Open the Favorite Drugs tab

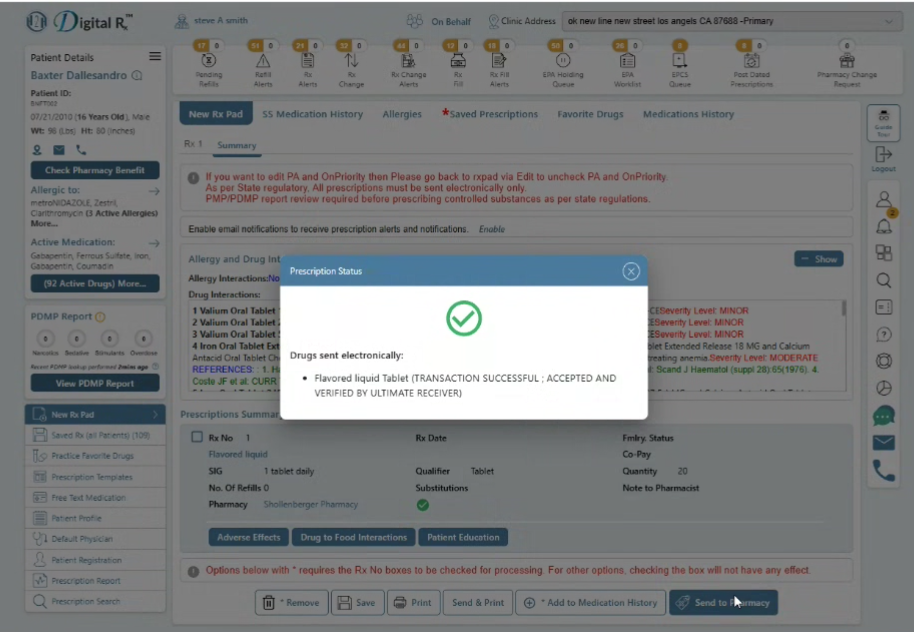(590, 114)
